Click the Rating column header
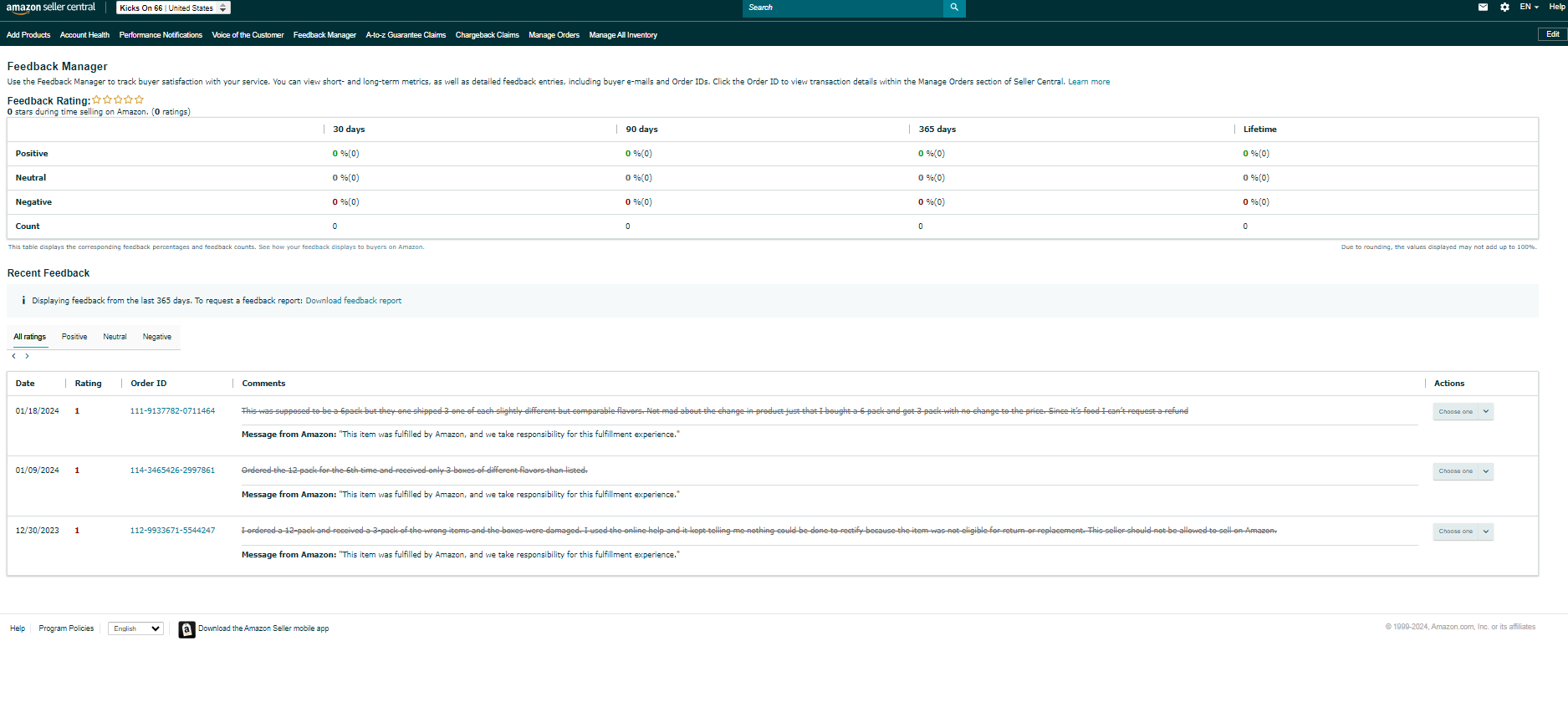The image size is (1568, 702). [88, 384]
